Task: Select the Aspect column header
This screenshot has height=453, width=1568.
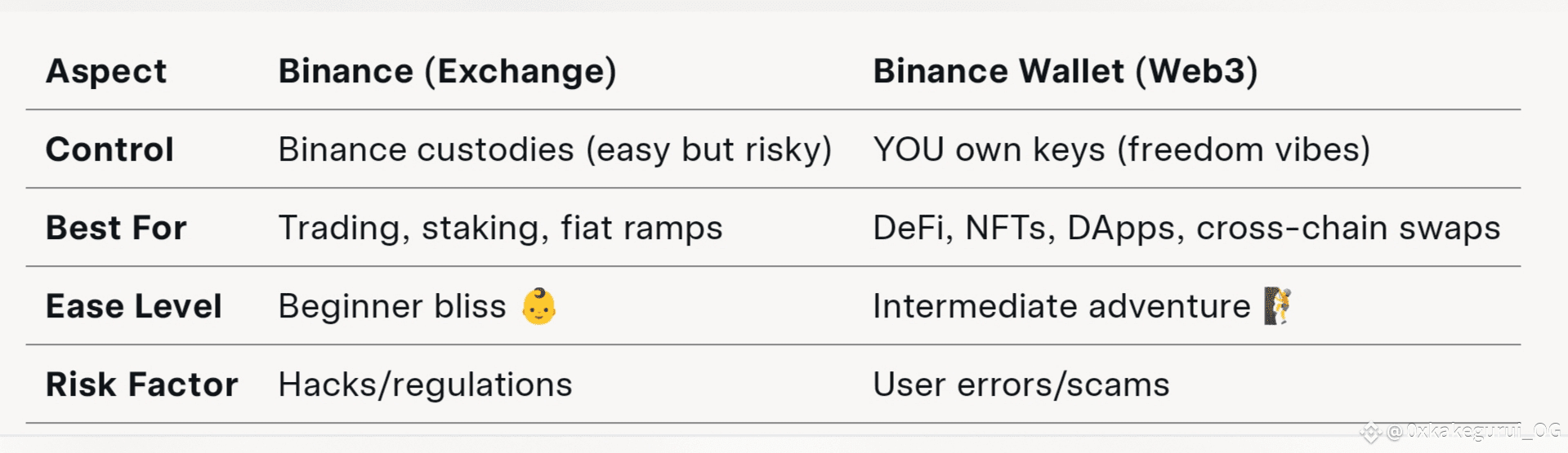Action: 106,71
